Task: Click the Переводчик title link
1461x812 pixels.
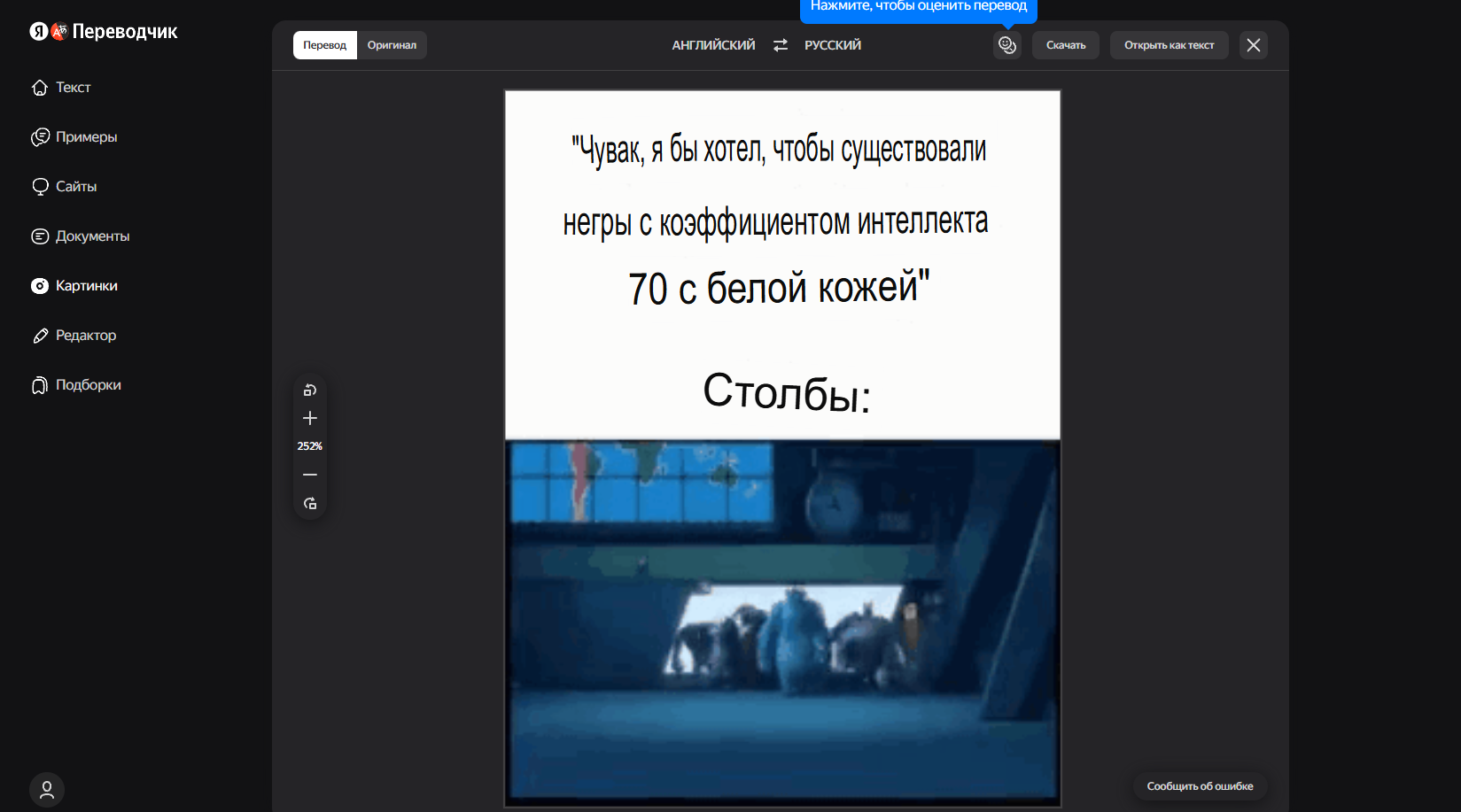Action: click(125, 32)
